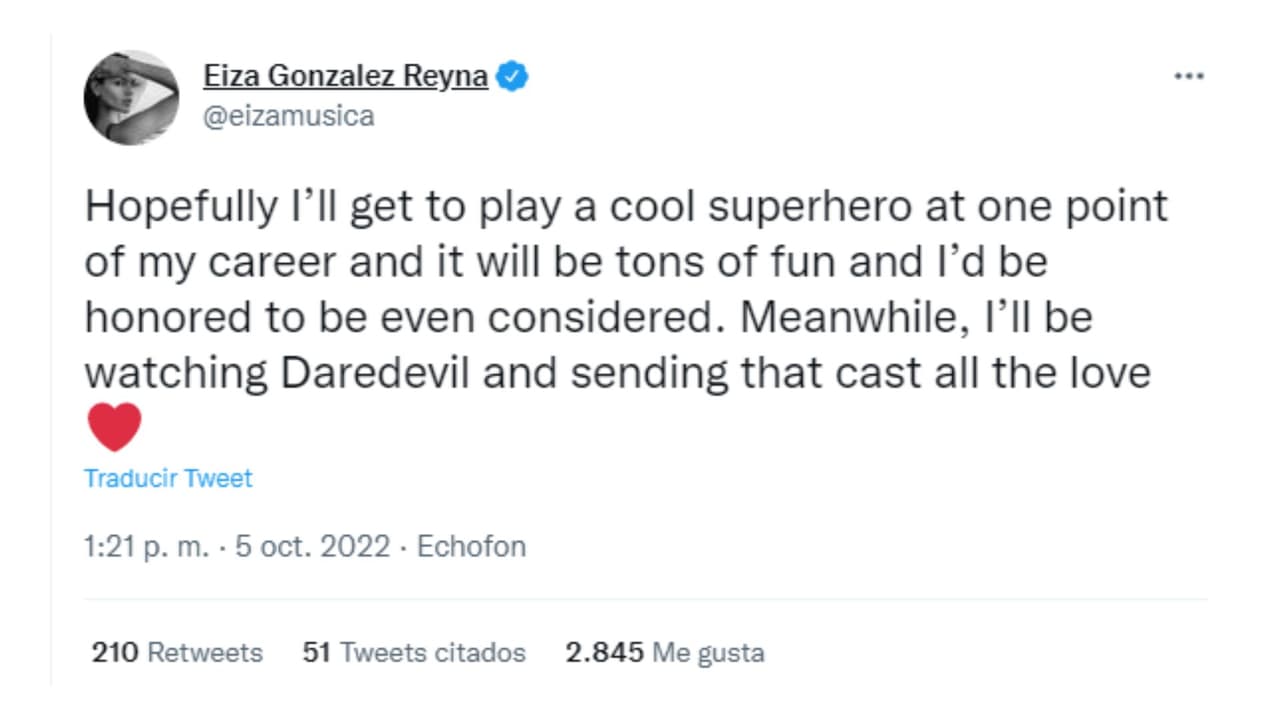Open the Eiza Gonzalez Reyna profile name
The width and height of the screenshot is (1280, 720).
(x=345, y=77)
